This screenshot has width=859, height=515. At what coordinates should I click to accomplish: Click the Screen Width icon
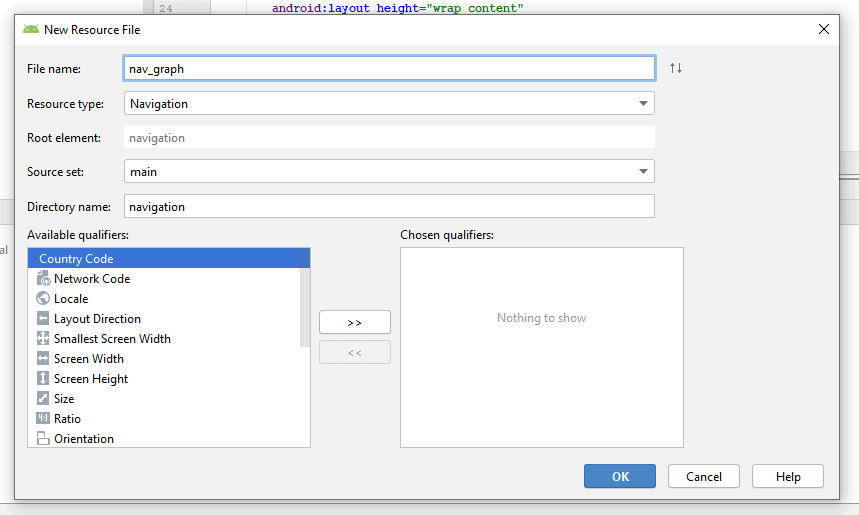(x=43, y=359)
